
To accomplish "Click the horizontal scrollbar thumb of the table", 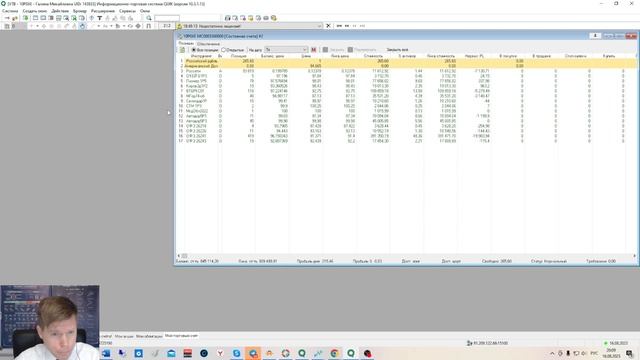I will (184, 256).
